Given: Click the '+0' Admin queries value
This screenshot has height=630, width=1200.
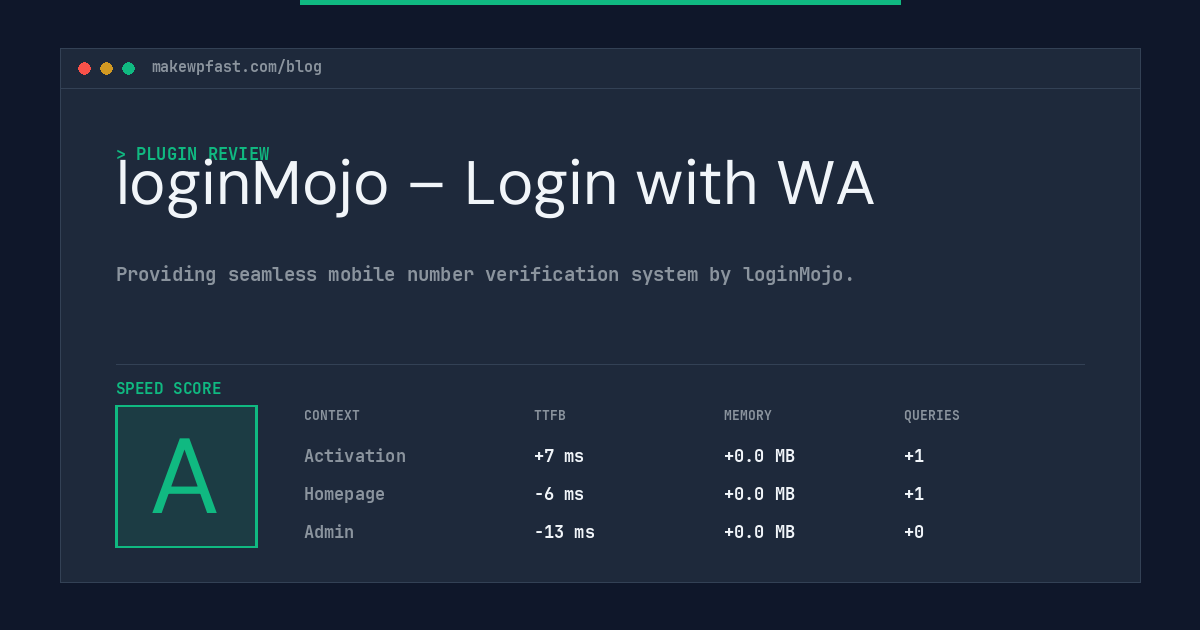Looking at the screenshot, I should click(x=914, y=532).
